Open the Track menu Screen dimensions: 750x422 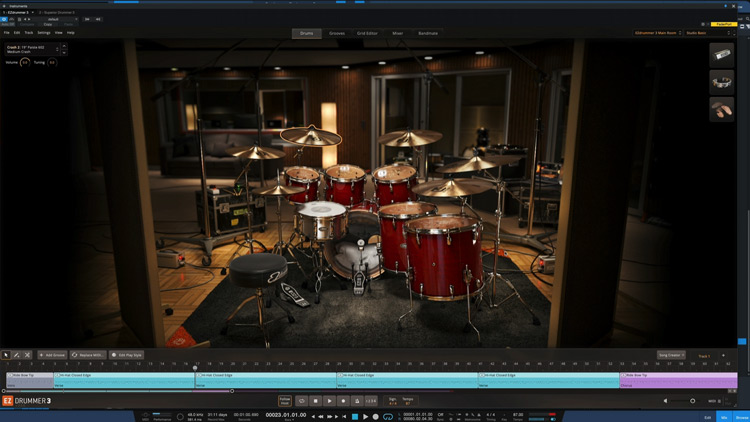click(29, 33)
